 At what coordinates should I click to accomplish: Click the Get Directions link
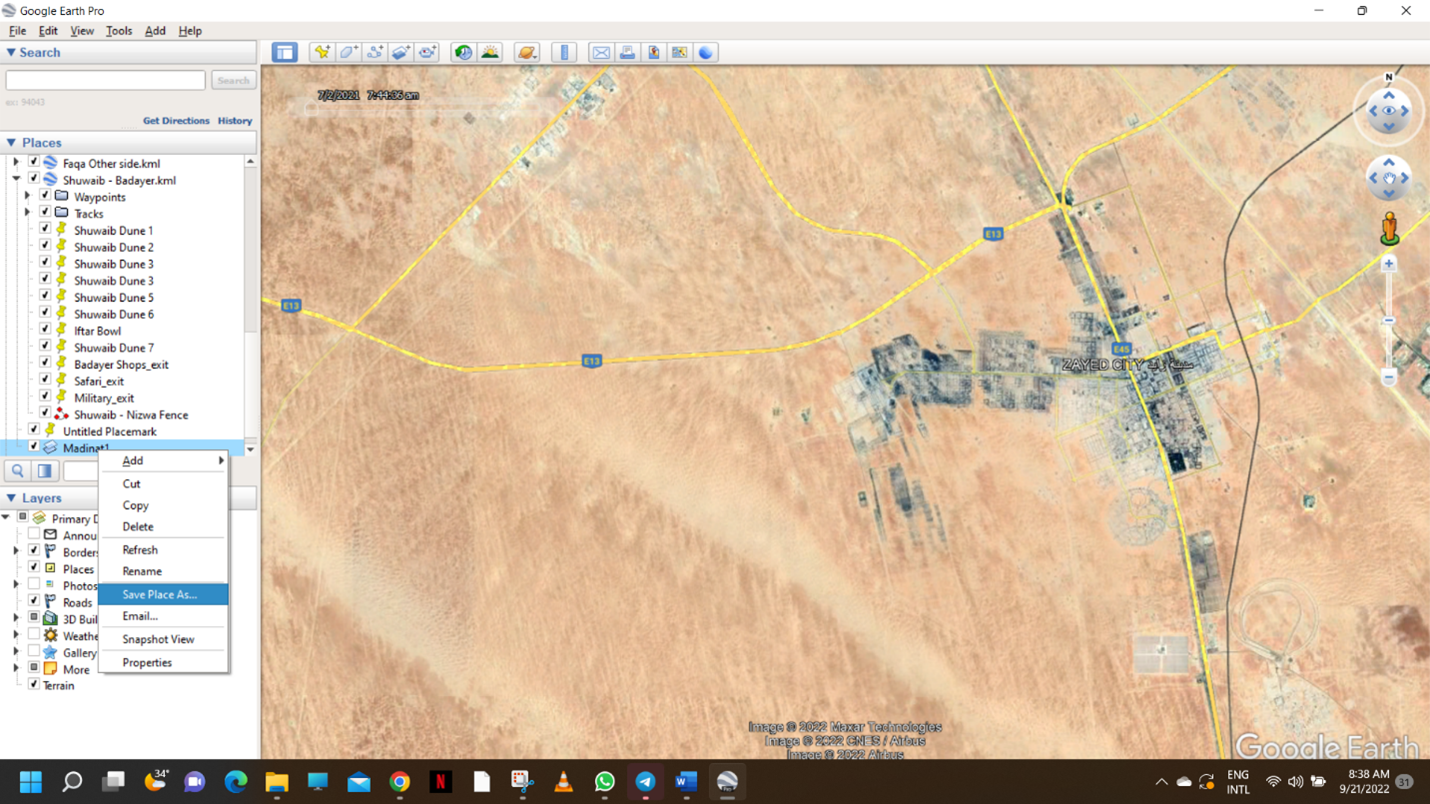tap(176, 121)
